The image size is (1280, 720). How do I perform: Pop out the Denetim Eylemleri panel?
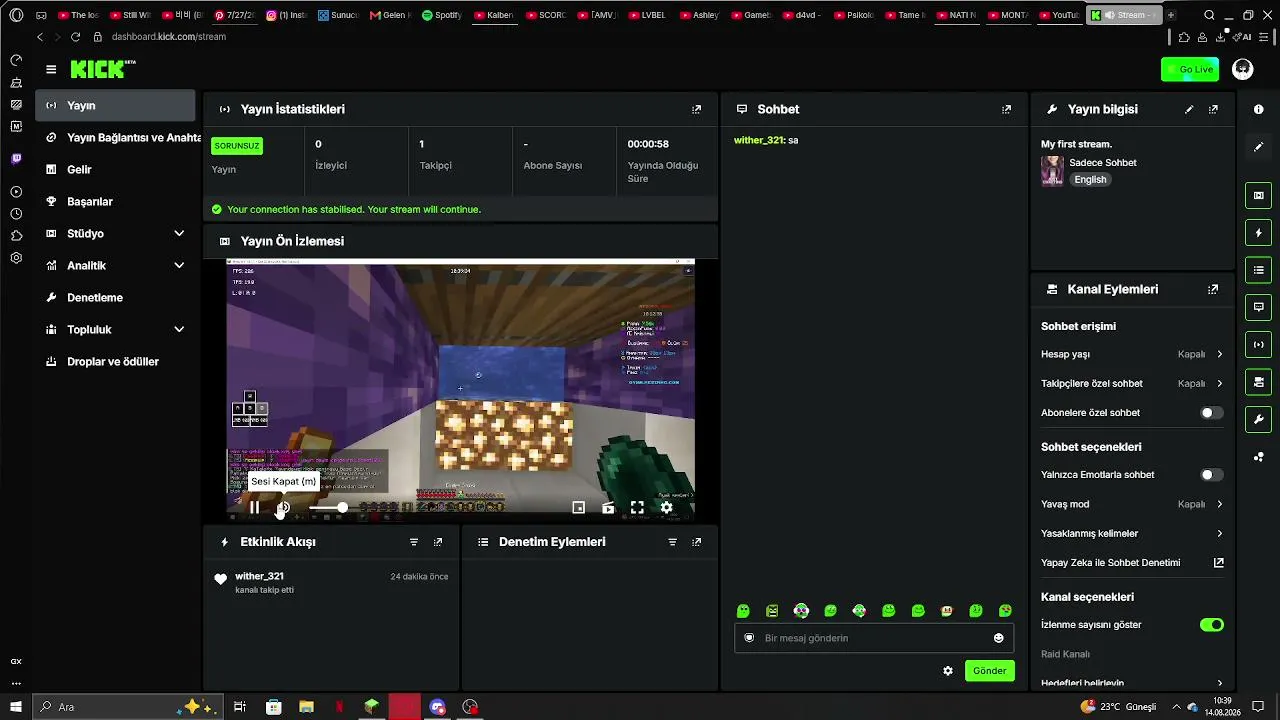tap(697, 542)
